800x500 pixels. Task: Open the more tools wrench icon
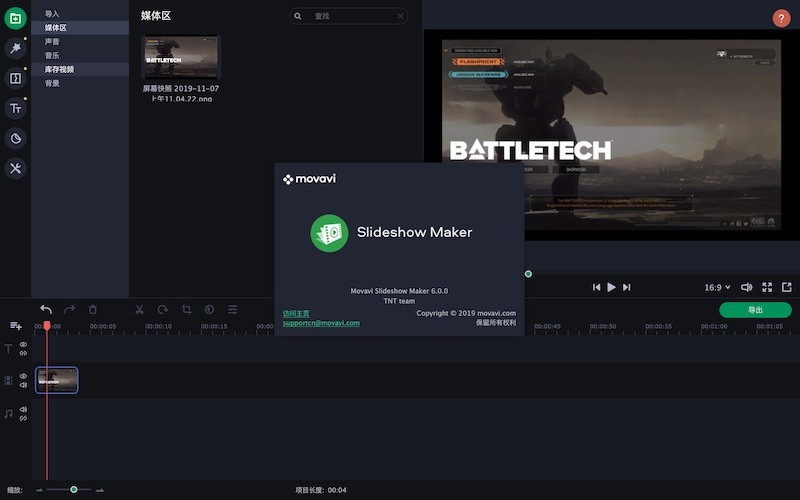15,168
